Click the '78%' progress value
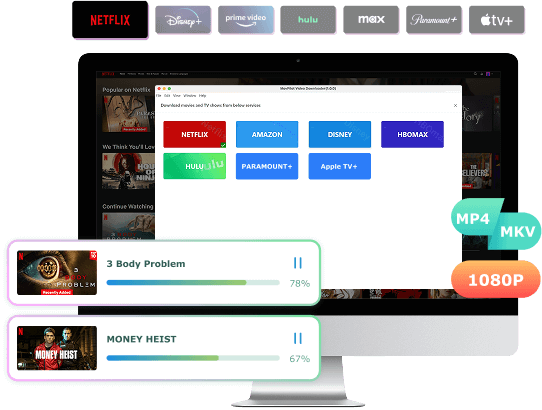Viewport: 542px width, 410px height. 300,283
